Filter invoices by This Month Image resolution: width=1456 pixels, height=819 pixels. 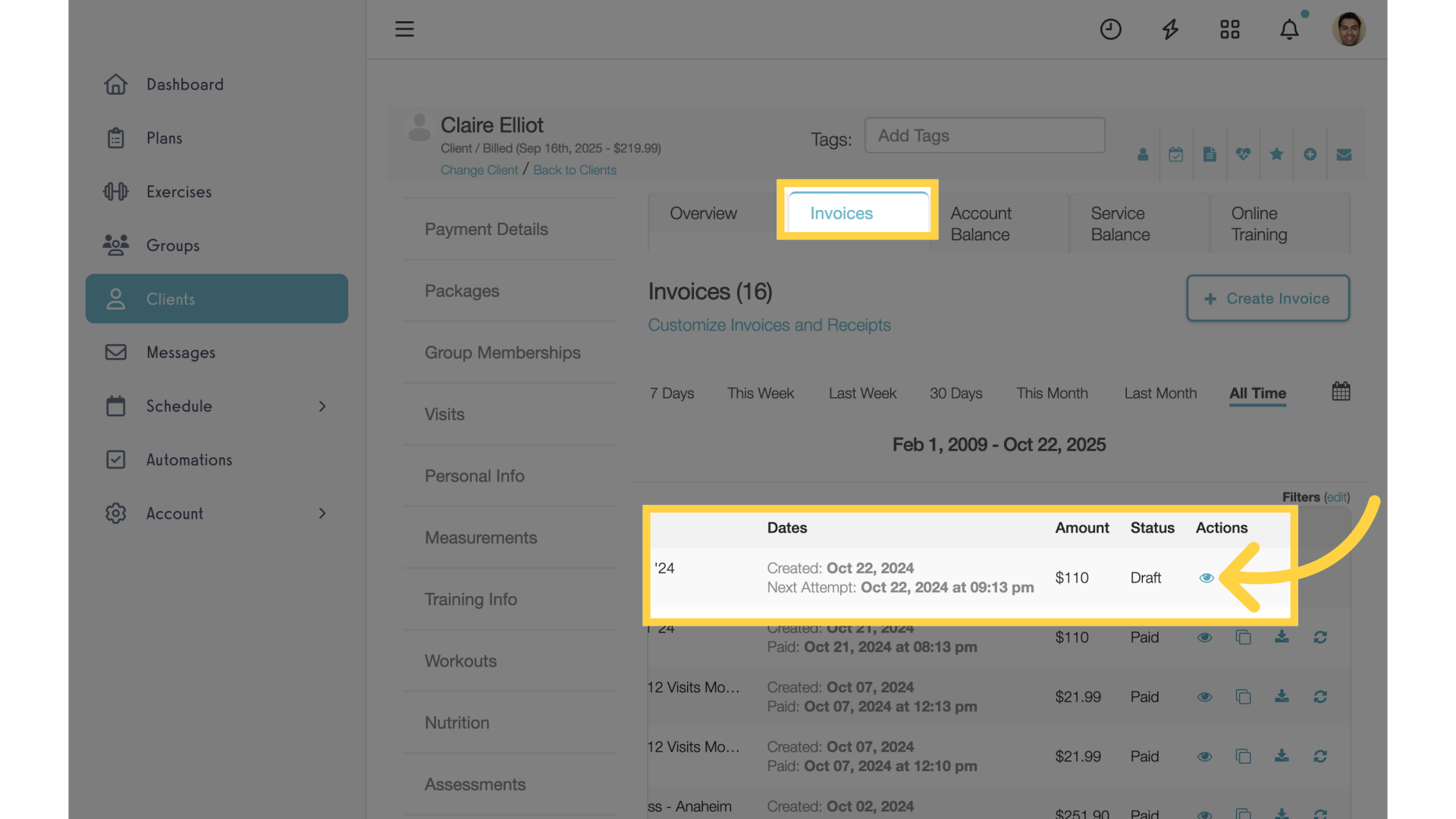point(1052,394)
